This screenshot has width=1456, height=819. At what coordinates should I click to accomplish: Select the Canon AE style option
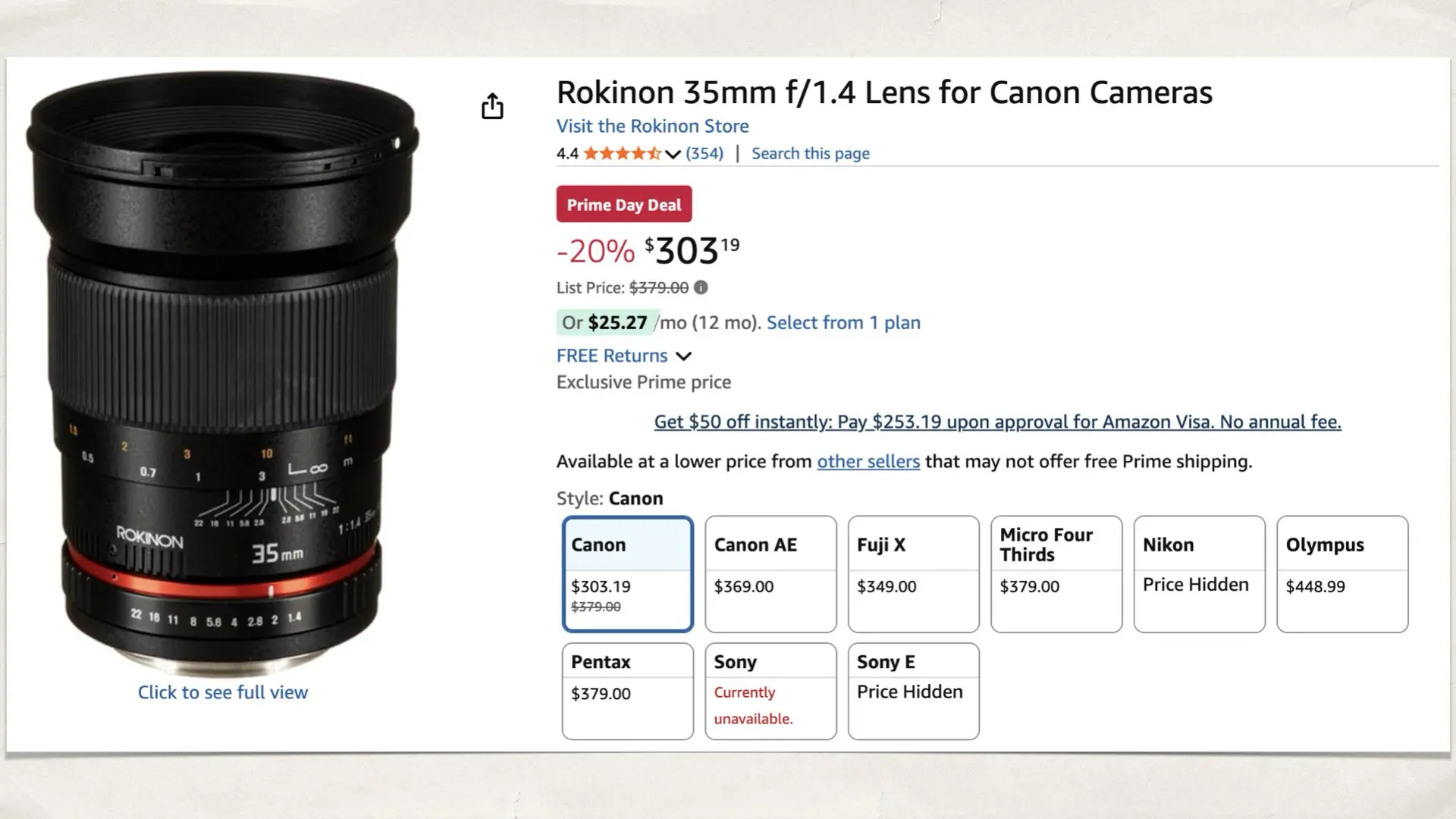tap(770, 574)
